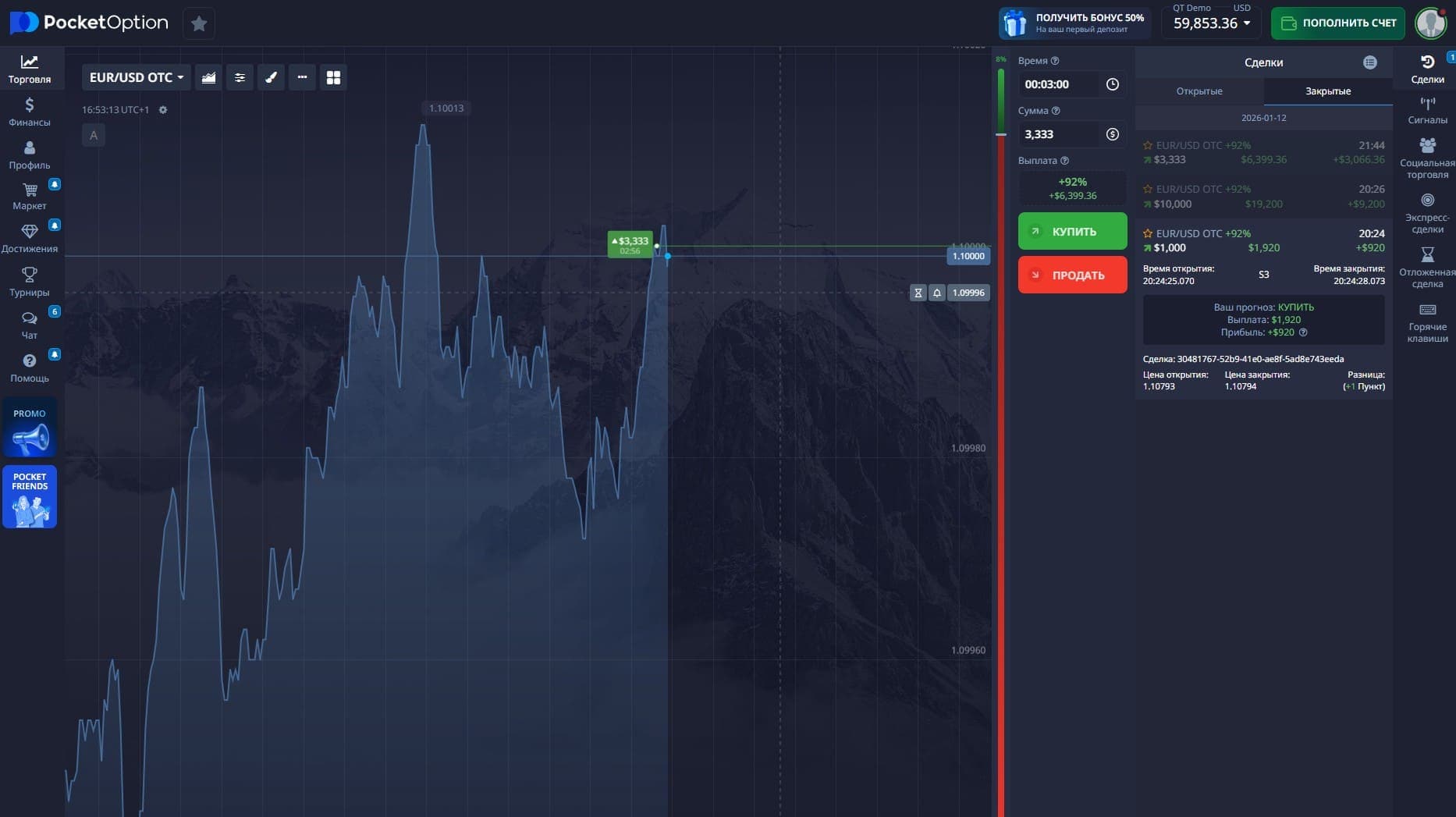
Task: Toggle favorite star on $1,000 trade
Action: point(1148,233)
